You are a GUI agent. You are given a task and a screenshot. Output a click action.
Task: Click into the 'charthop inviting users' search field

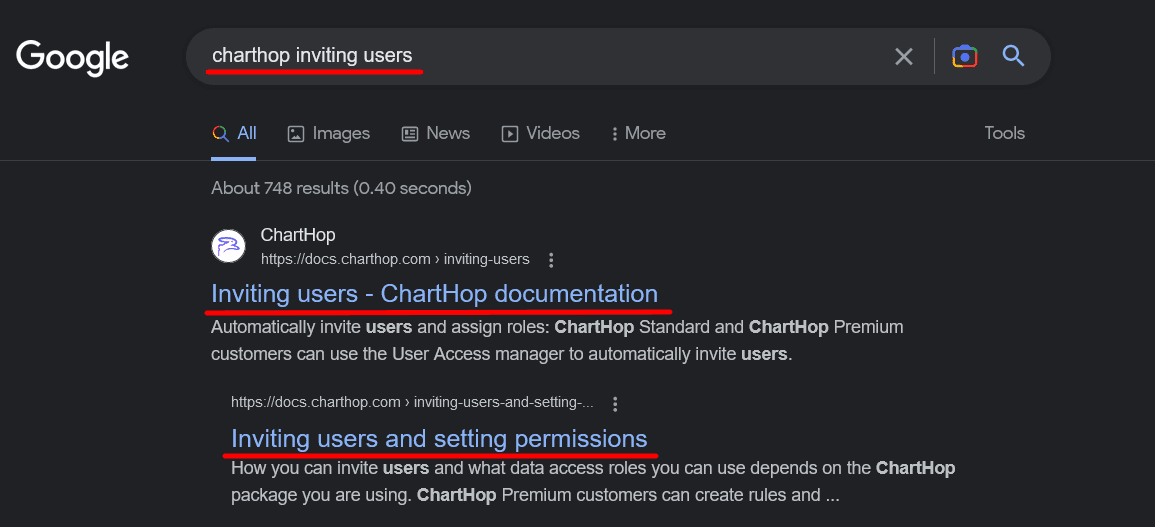tap(540, 56)
